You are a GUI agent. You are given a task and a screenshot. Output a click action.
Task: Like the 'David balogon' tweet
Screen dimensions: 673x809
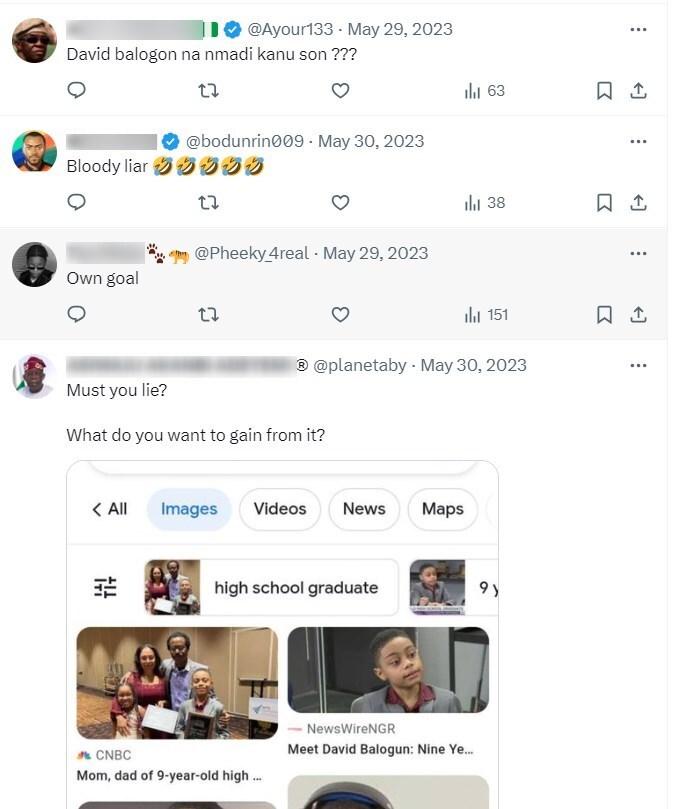(x=340, y=91)
